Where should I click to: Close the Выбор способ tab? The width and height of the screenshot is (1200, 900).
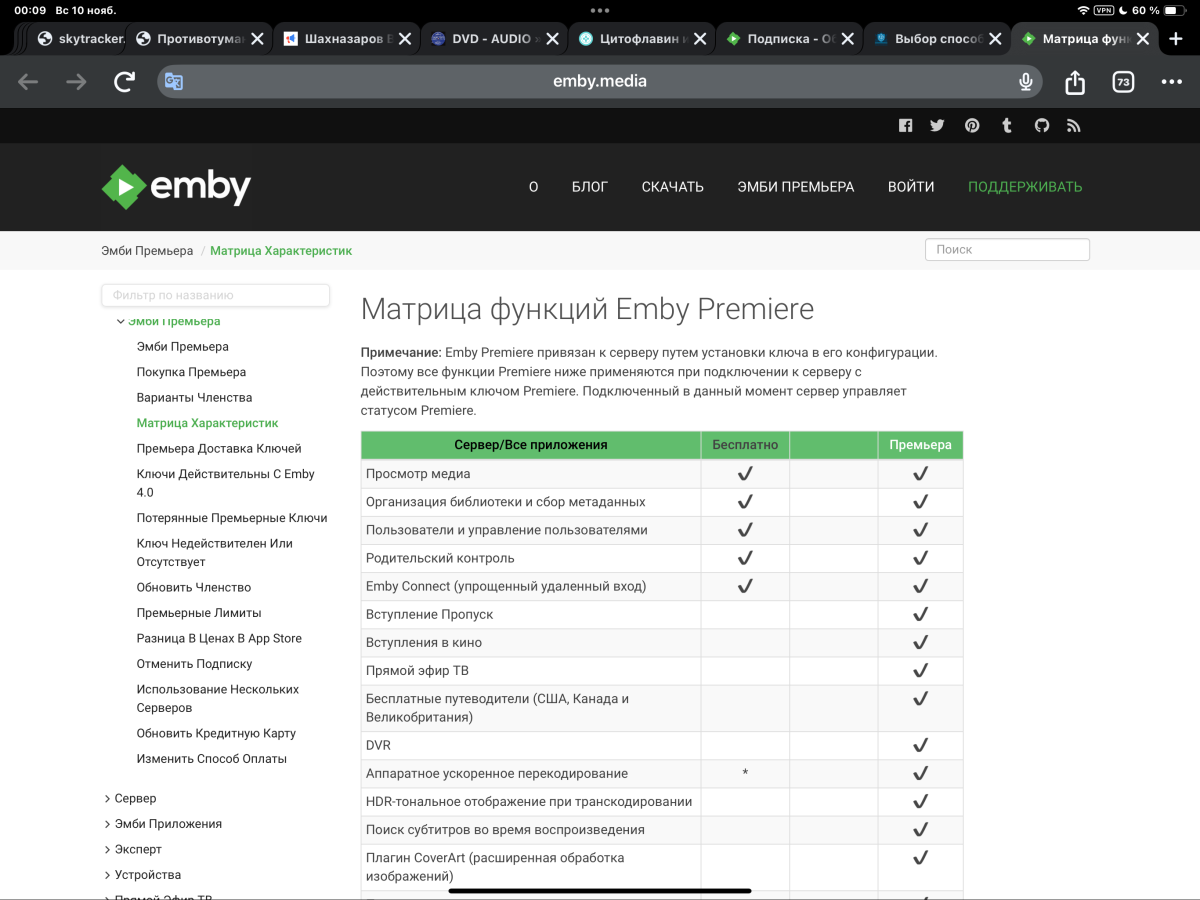pos(996,39)
